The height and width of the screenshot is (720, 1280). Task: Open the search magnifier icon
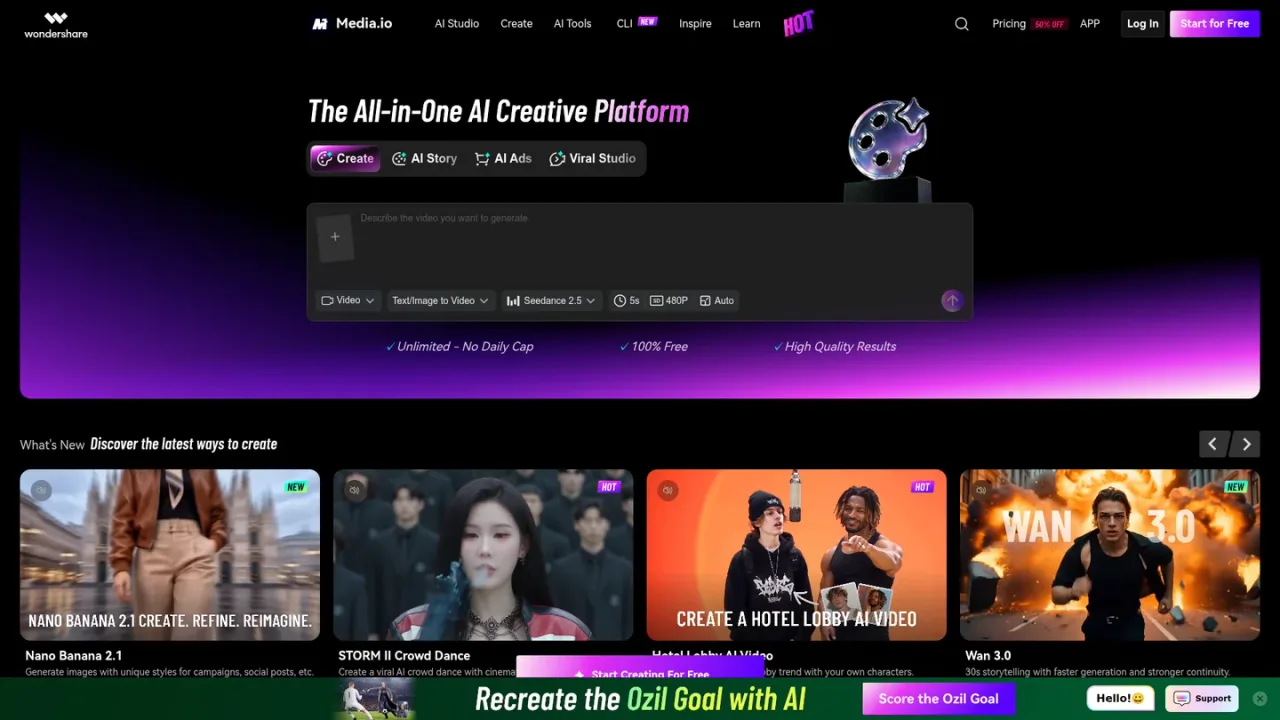tap(962, 24)
